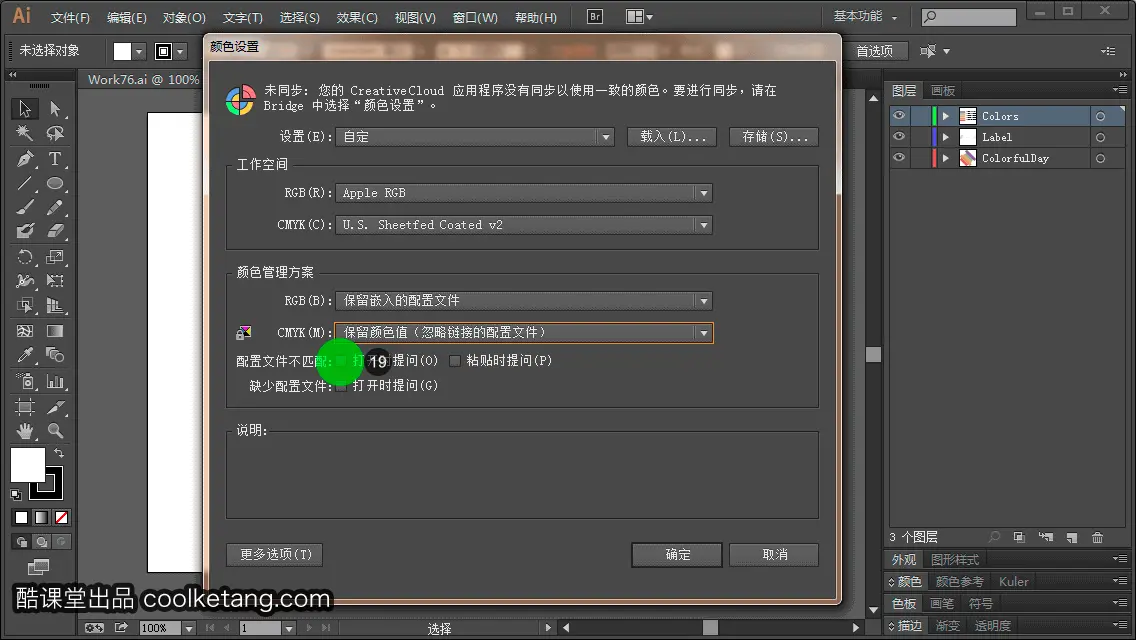Click the Work76.ai document tab
Screen dimensions: 1136x640
[143, 80]
